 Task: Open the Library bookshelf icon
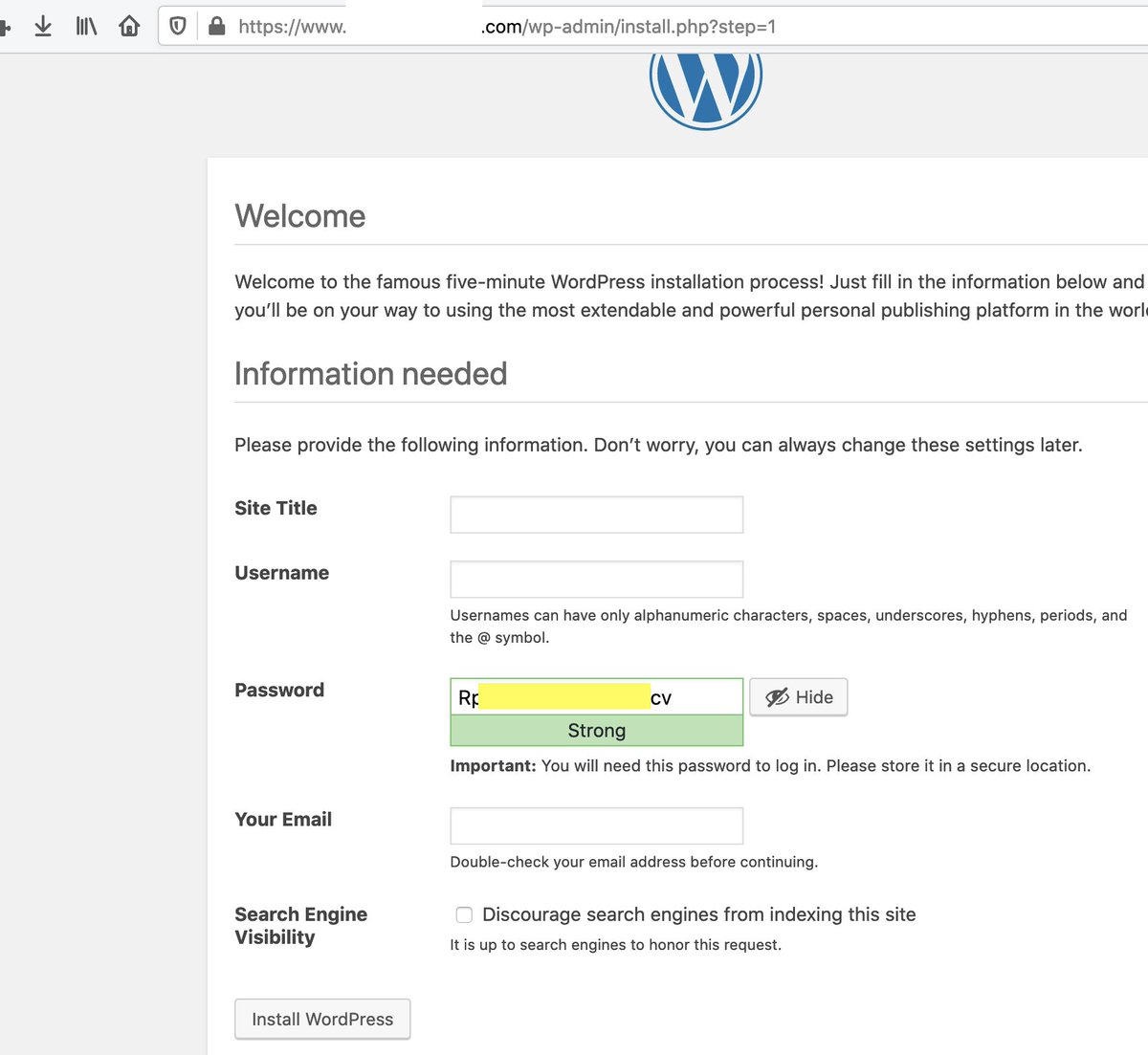tap(86, 26)
